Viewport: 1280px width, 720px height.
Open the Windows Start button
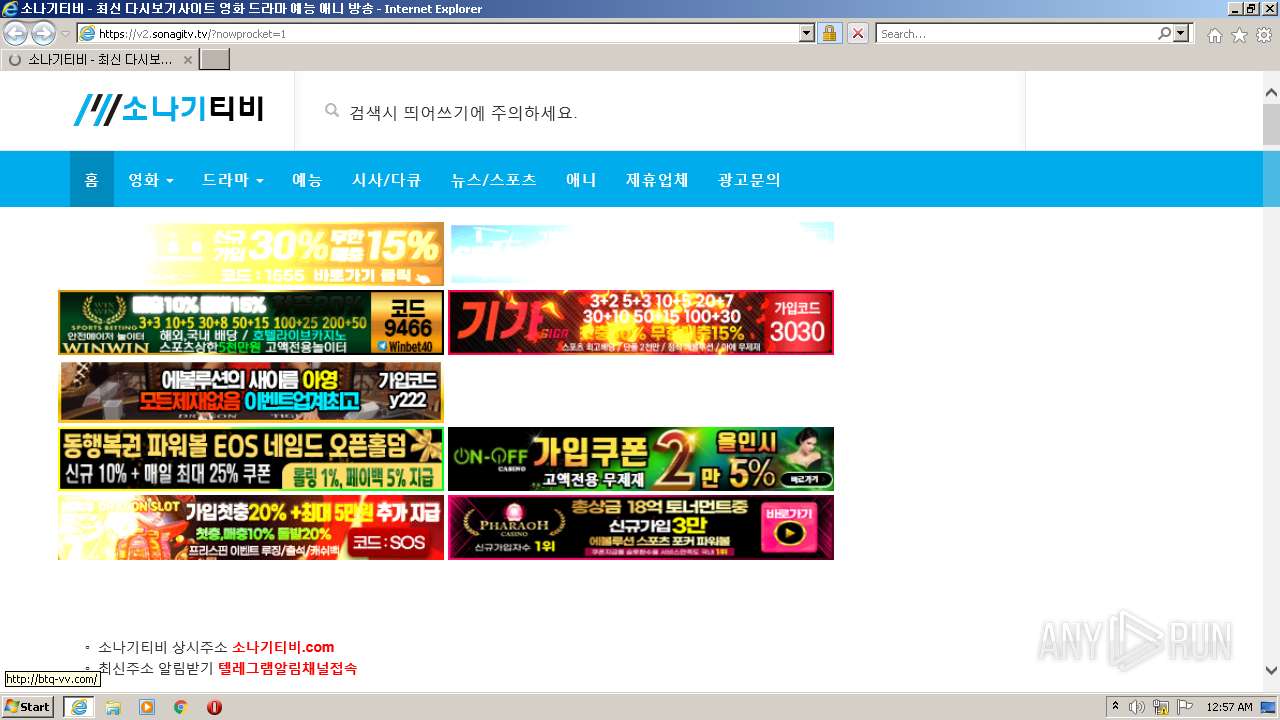coord(28,707)
